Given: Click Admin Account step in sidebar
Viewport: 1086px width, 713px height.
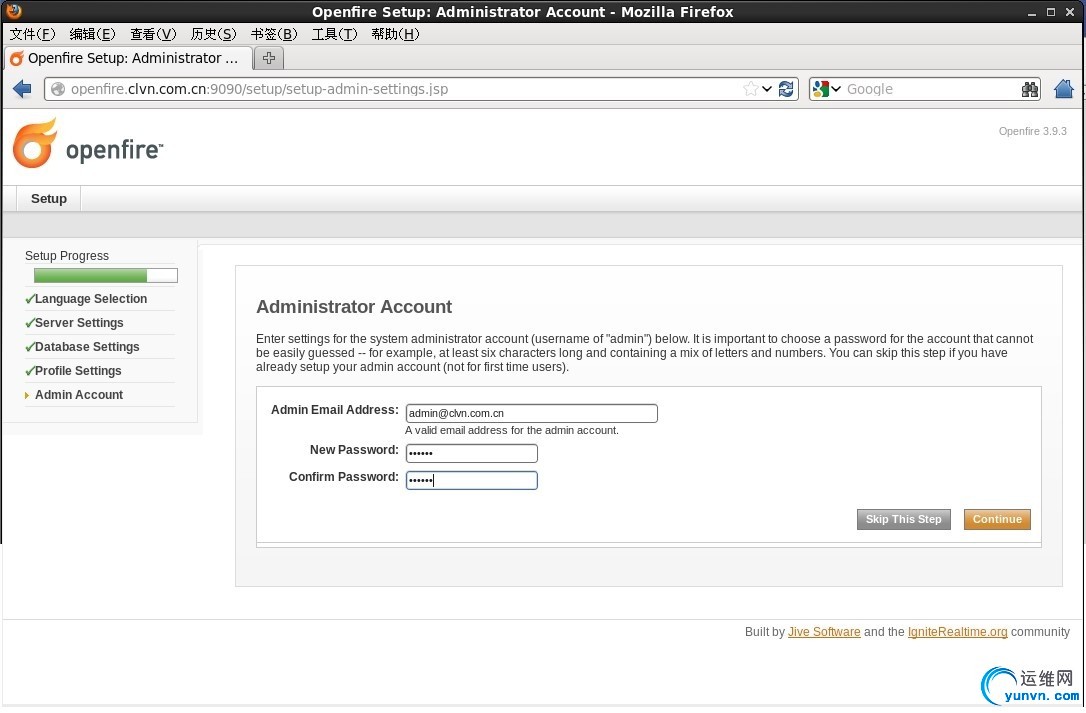Looking at the screenshot, I should (x=79, y=395).
